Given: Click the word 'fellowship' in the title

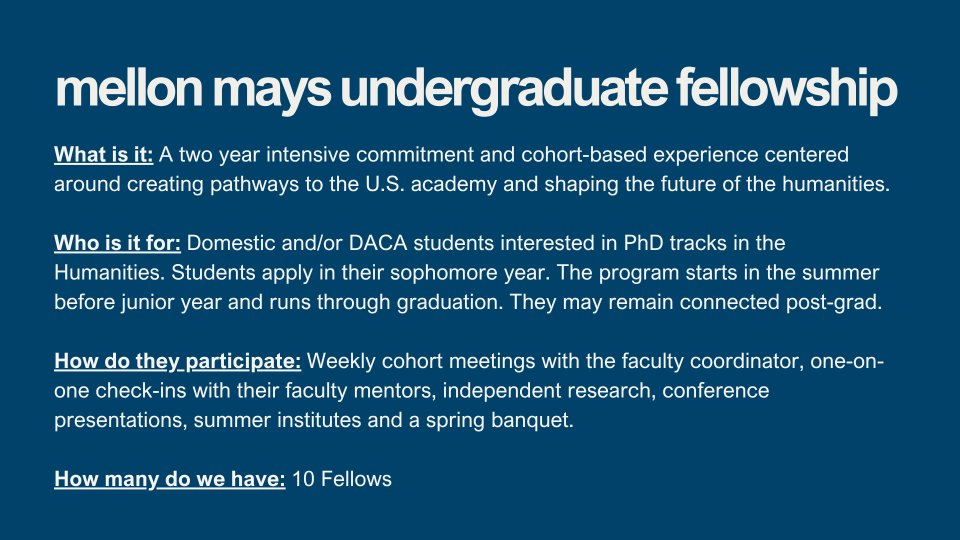Looking at the screenshot, I should (787, 91).
